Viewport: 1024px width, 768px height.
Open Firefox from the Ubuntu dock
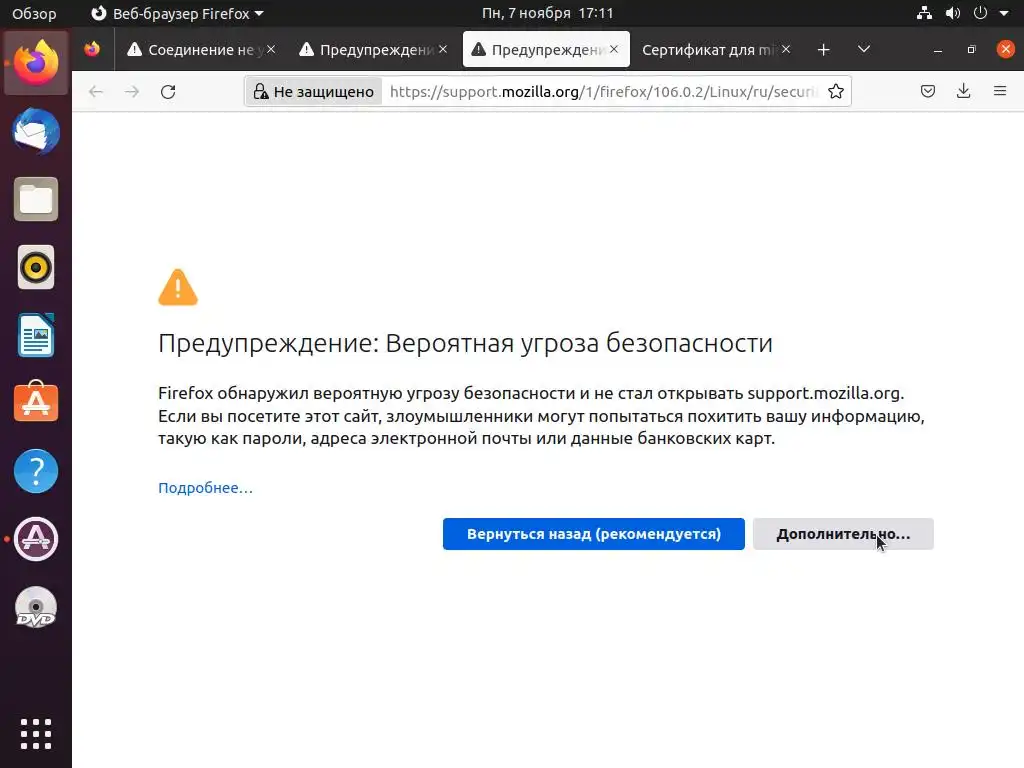coord(36,63)
